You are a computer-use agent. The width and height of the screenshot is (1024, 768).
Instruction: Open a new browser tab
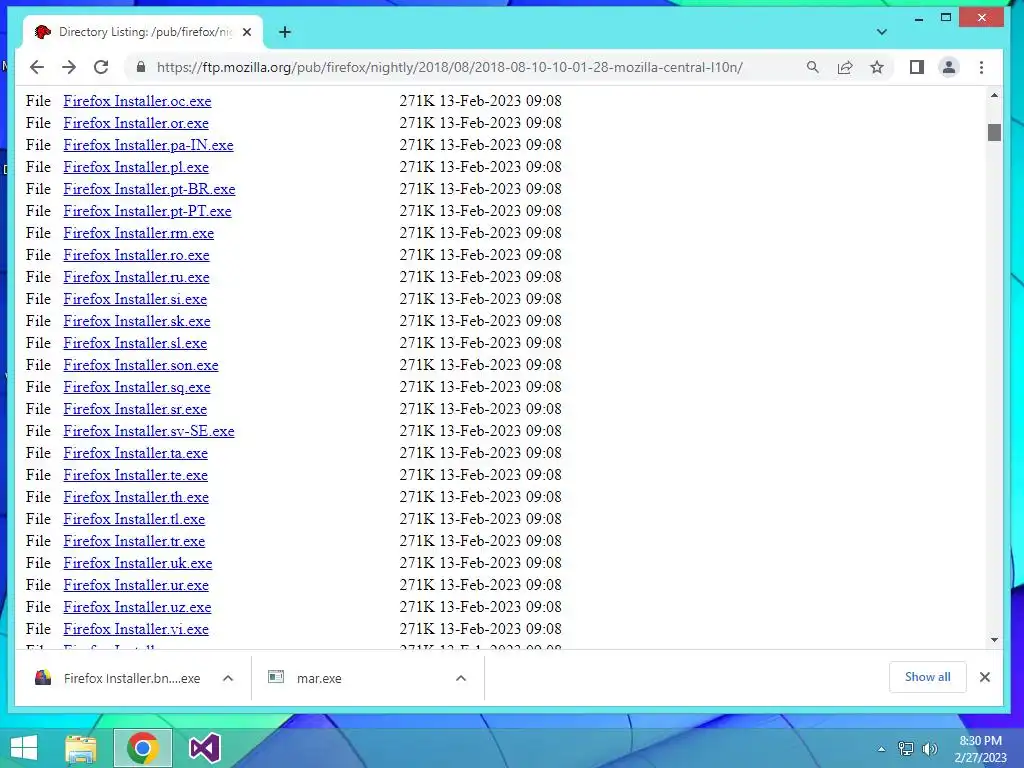coord(285,32)
